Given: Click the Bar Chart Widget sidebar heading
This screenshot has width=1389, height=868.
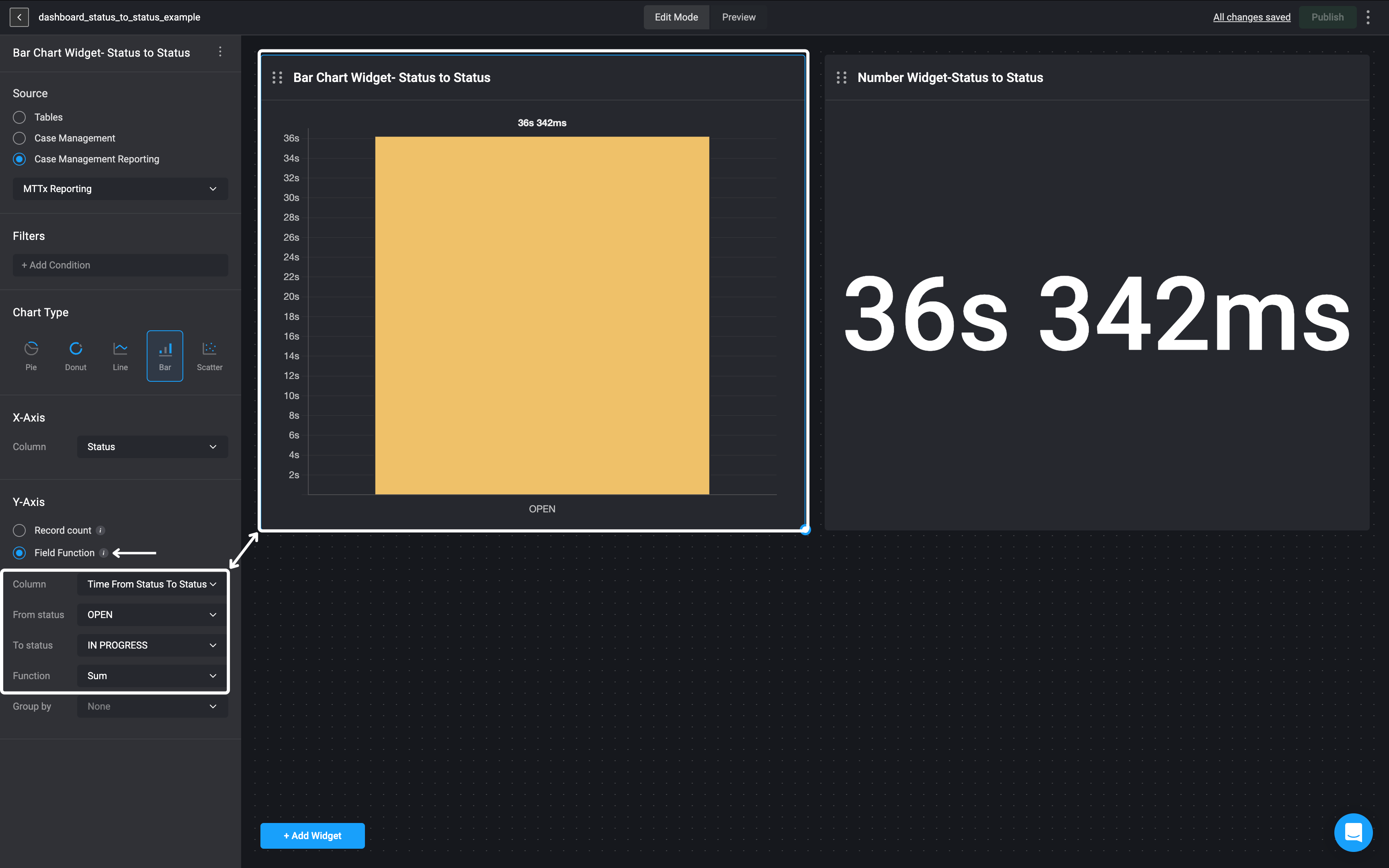Looking at the screenshot, I should (102, 53).
